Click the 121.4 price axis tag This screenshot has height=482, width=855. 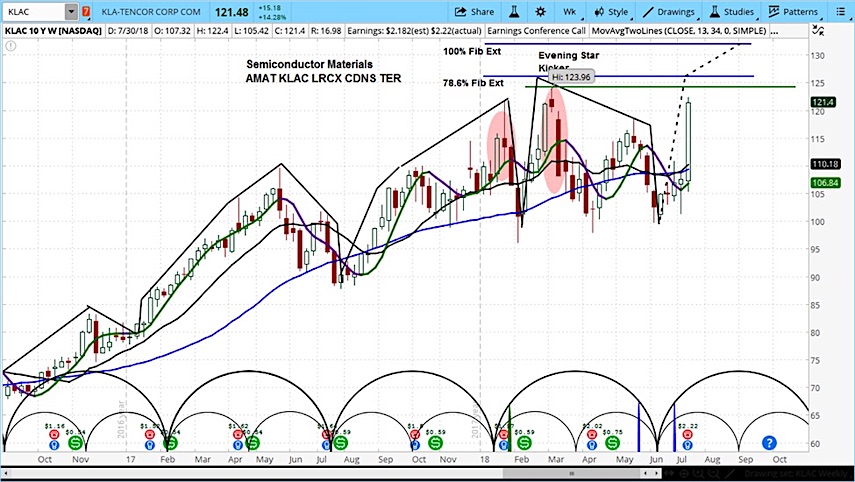[823, 102]
